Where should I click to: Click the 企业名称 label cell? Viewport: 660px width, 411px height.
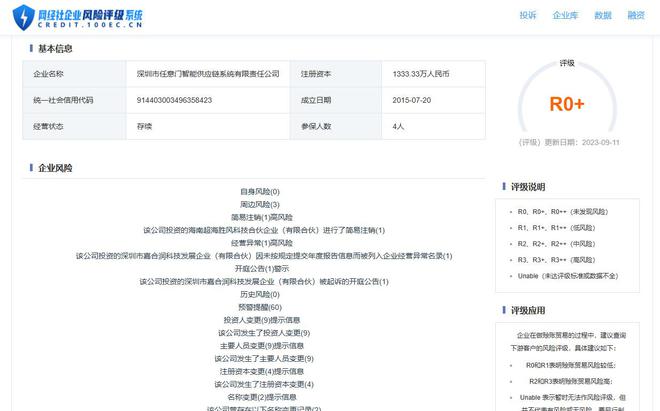pos(74,74)
